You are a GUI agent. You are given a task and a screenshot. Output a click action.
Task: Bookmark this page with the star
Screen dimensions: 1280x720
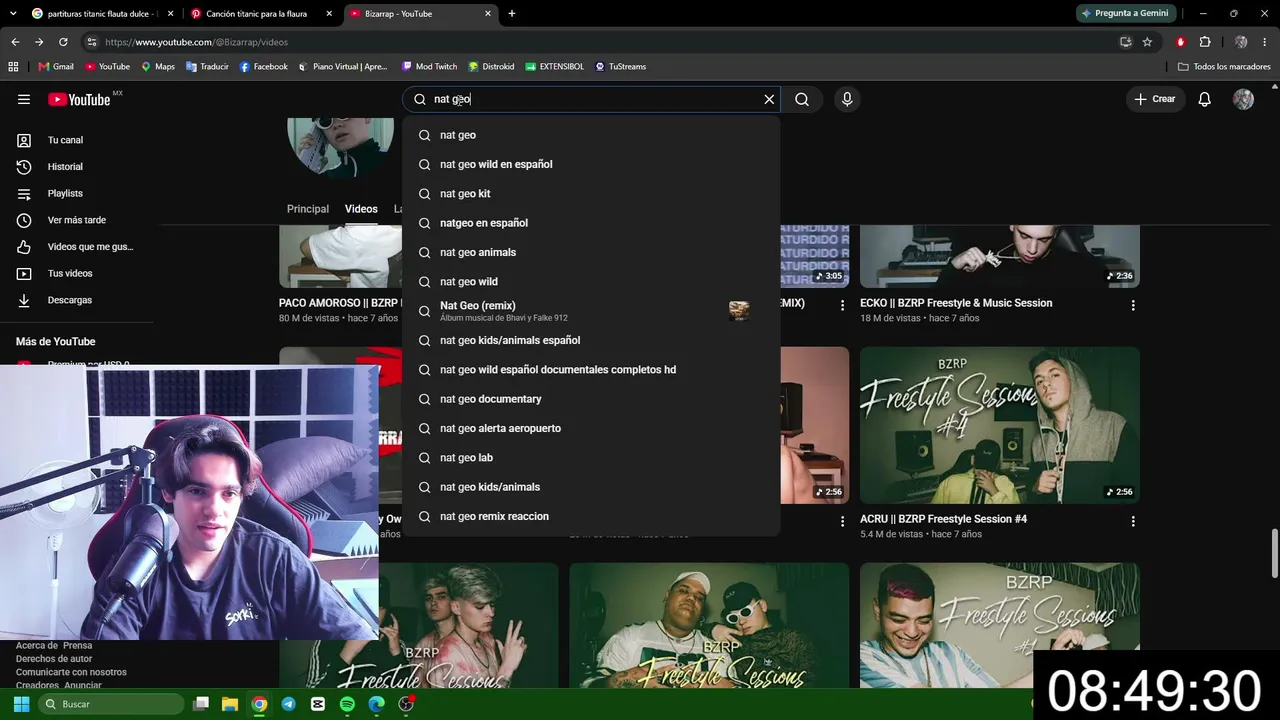point(1147,42)
